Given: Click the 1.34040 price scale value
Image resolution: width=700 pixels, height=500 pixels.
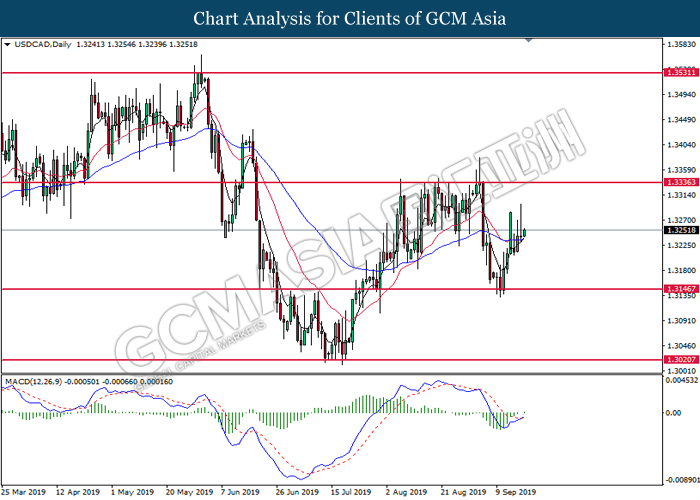Looking at the screenshot, I should click(x=682, y=145).
